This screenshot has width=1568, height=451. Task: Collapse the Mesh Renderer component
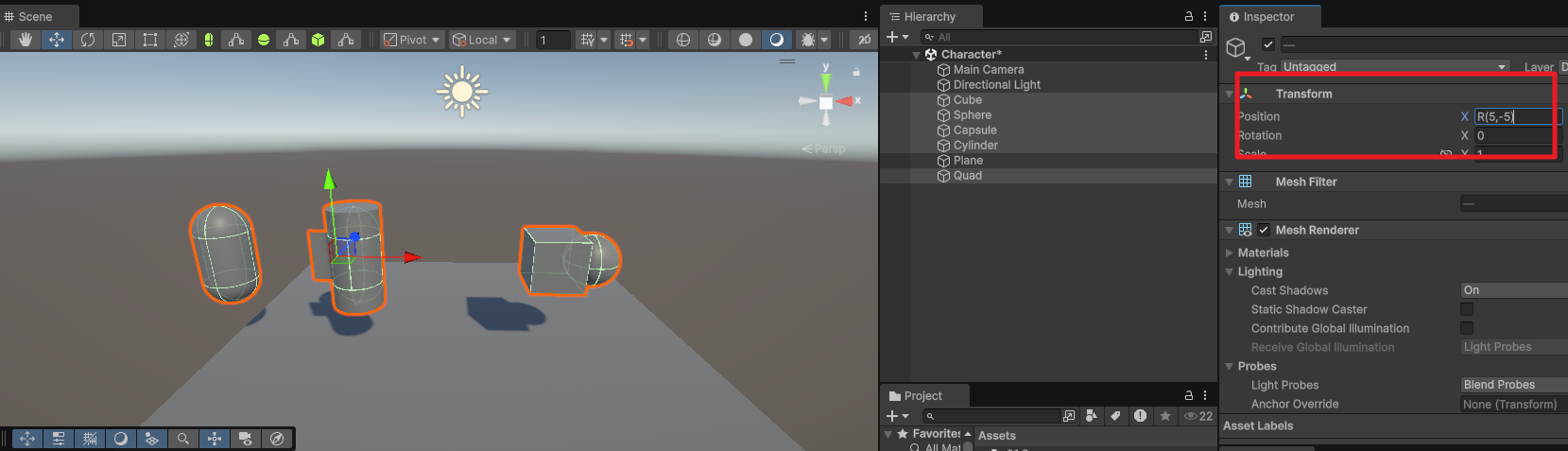tap(1229, 230)
